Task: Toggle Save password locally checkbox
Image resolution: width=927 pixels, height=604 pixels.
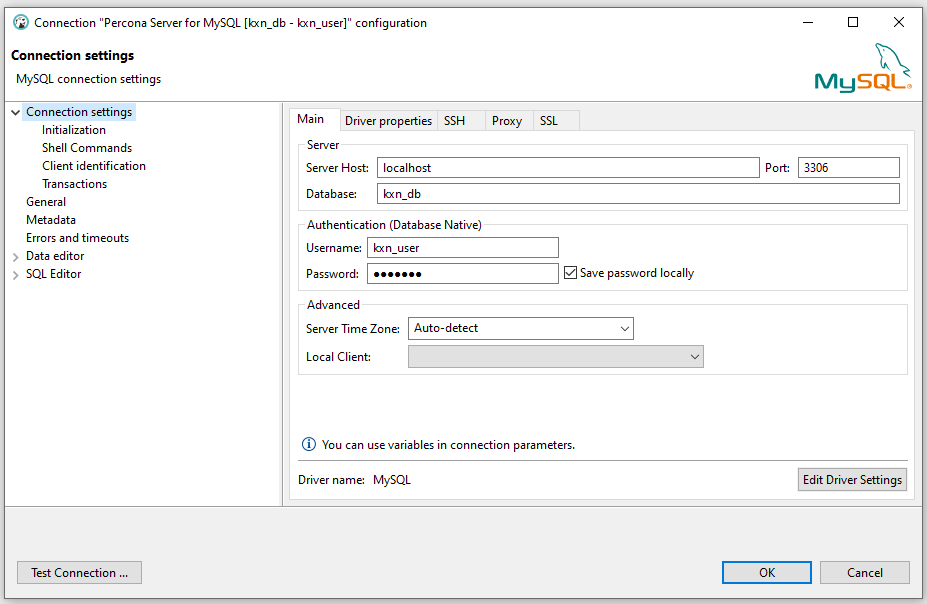Action: coord(570,272)
